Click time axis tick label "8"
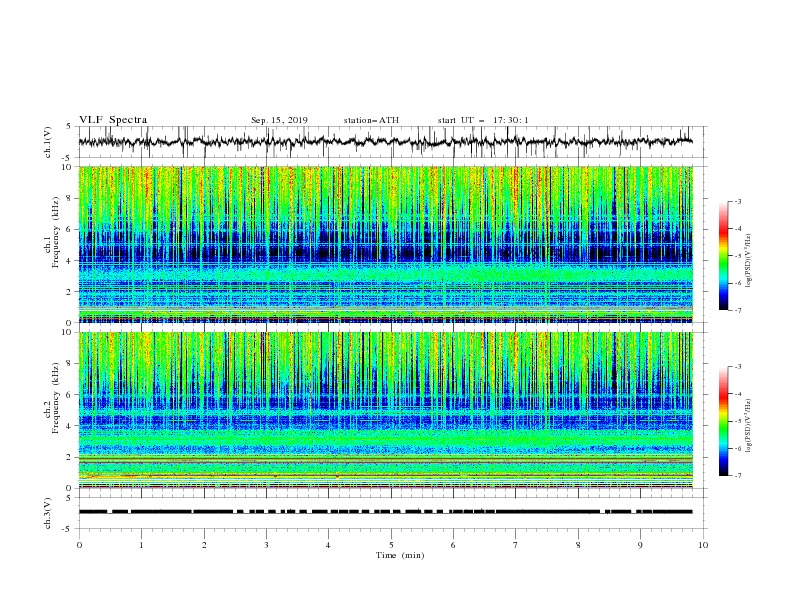 [x=578, y=545]
